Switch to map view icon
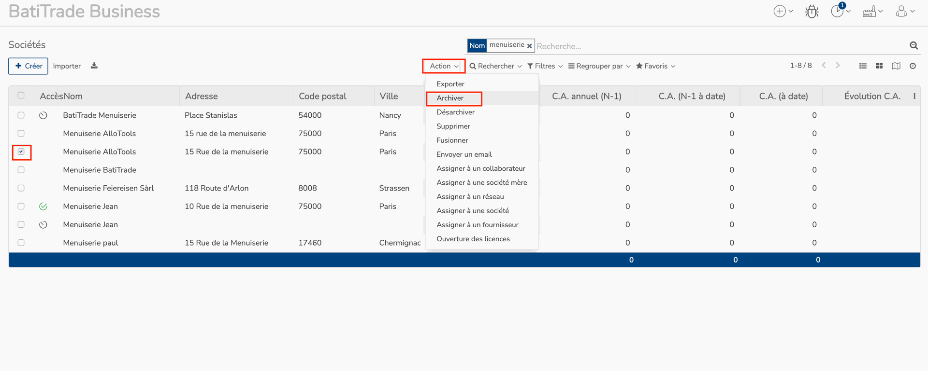This screenshot has width=928, height=371. click(896, 66)
